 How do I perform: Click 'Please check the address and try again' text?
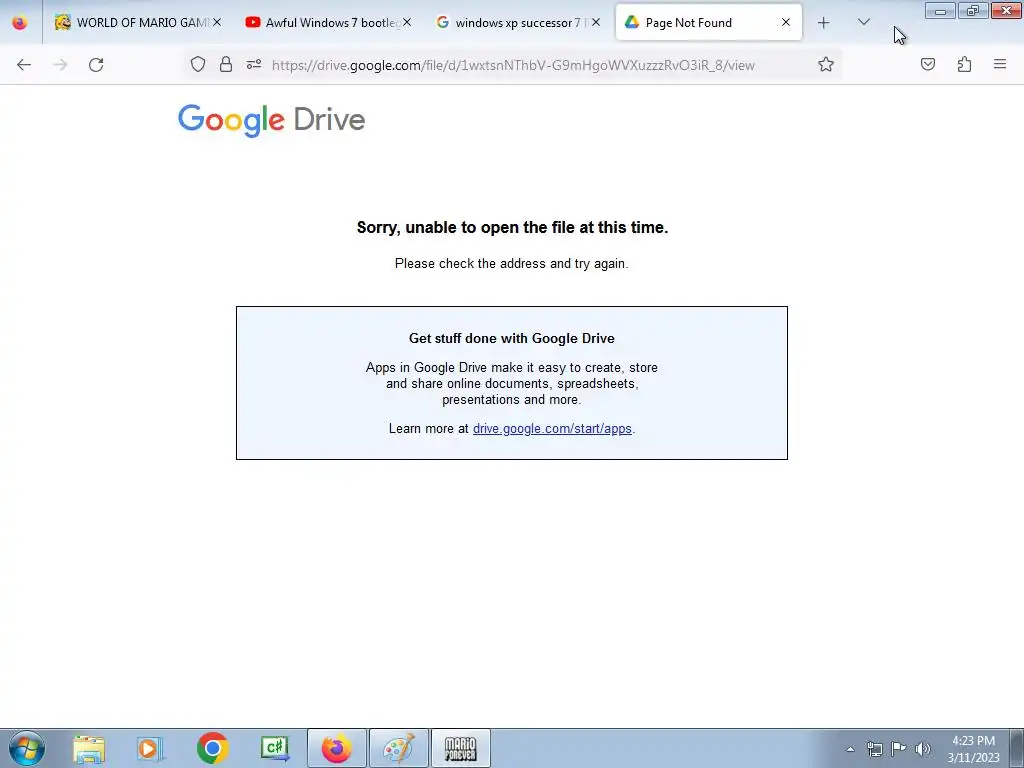tap(511, 264)
